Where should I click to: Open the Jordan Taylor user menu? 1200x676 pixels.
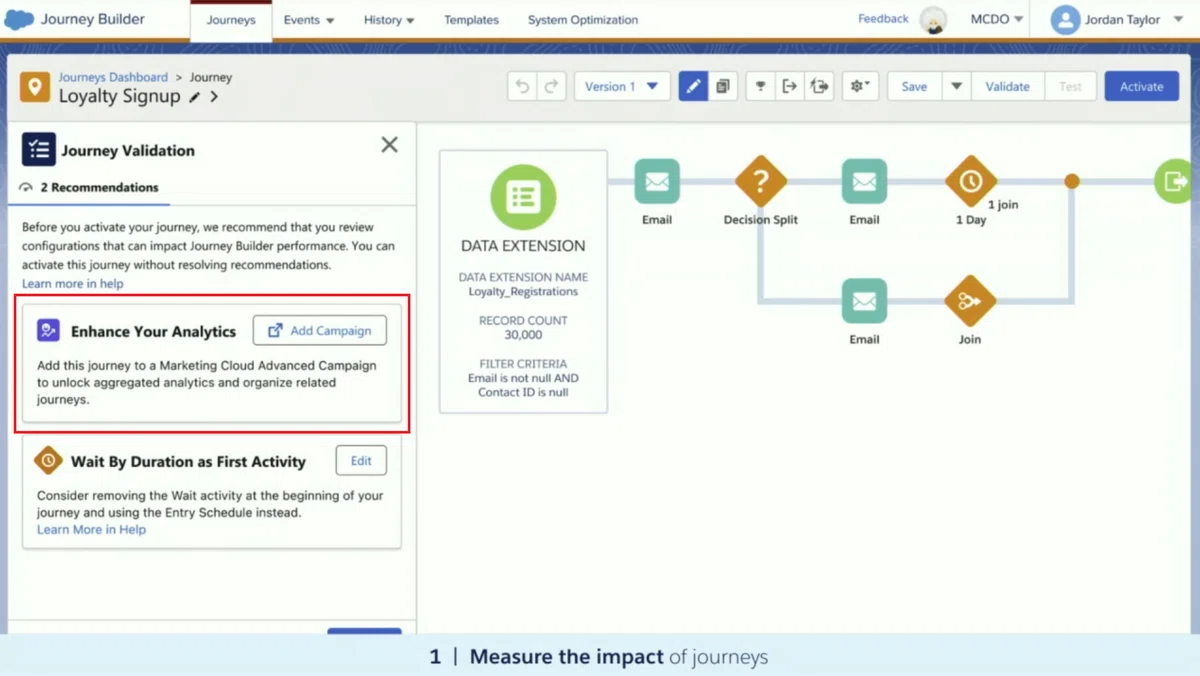[1118, 20]
